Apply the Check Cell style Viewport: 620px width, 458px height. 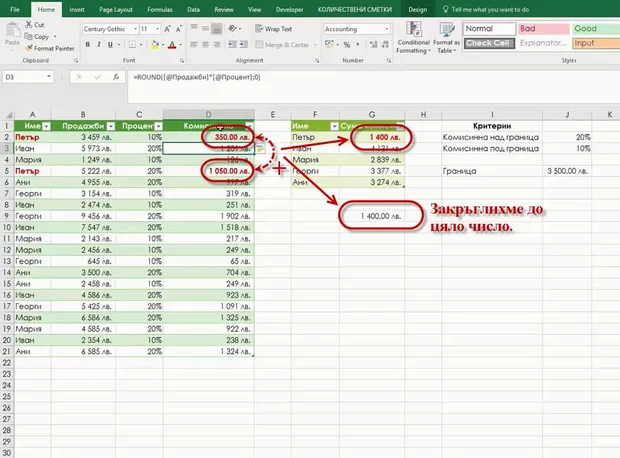(x=490, y=43)
